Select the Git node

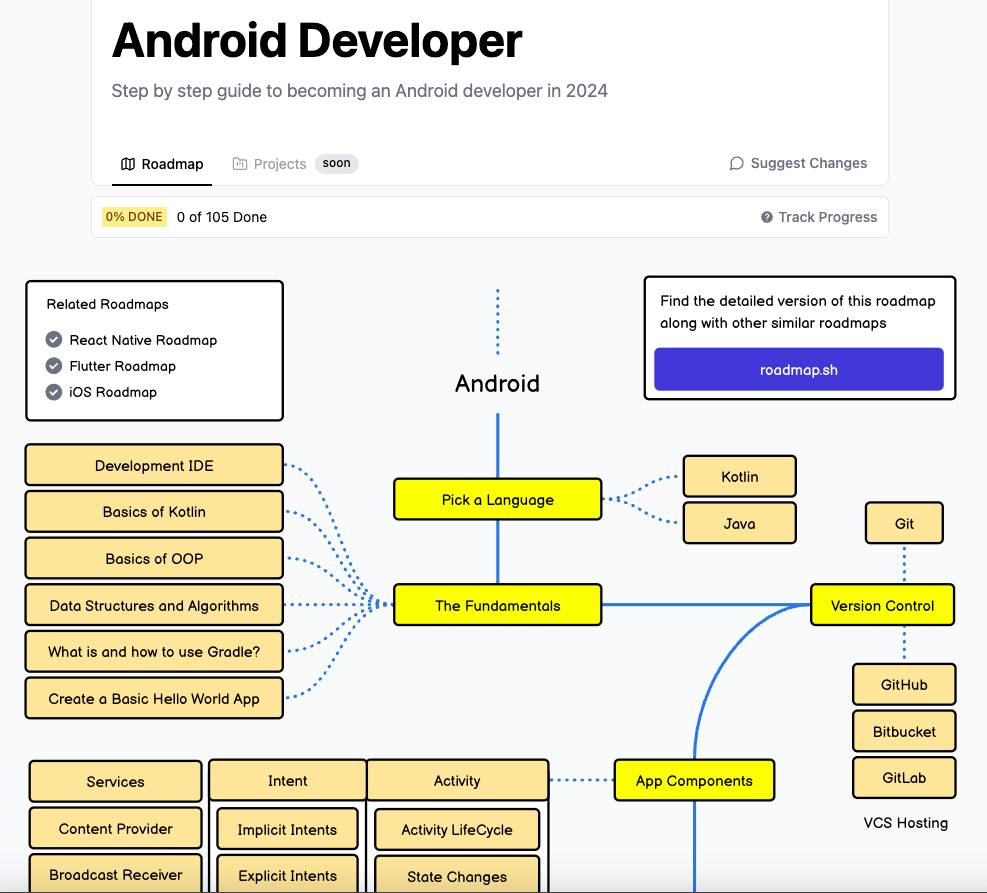pyautogui.click(x=904, y=523)
